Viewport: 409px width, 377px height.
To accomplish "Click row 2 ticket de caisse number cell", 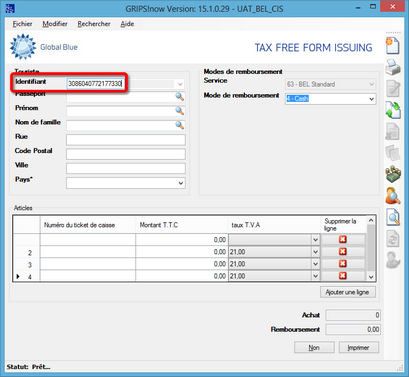I will pyautogui.click(x=88, y=252).
